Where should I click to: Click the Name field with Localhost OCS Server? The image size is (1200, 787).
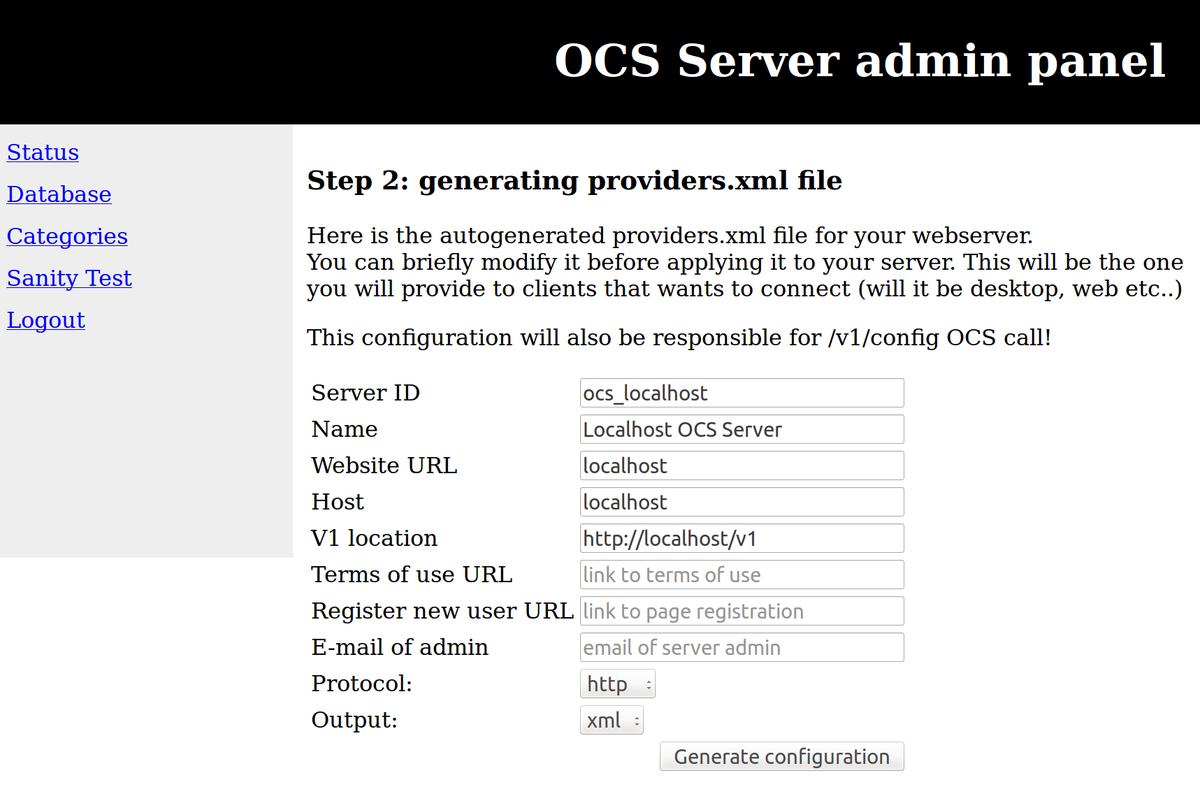pos(741,430)
